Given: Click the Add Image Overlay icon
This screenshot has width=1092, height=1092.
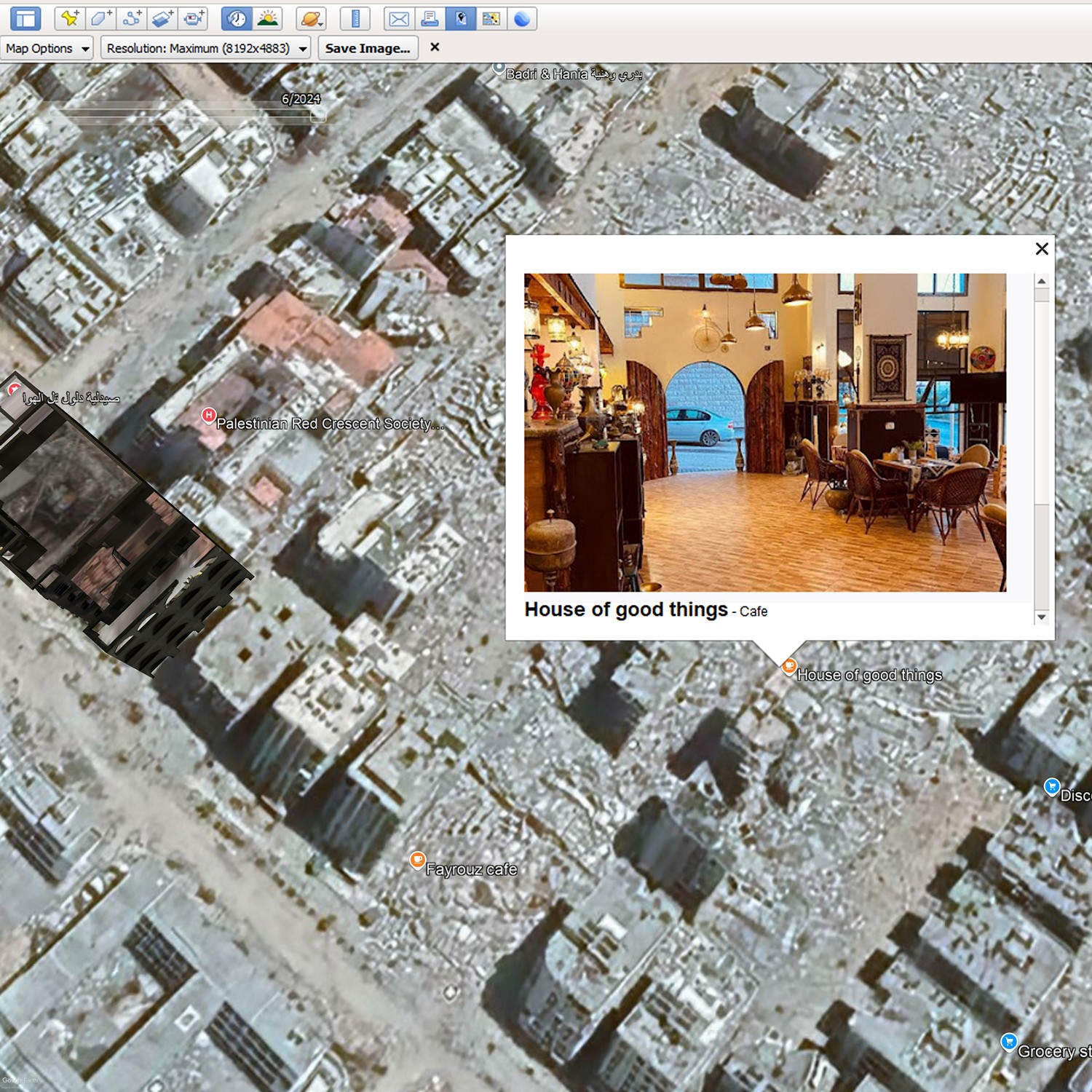Looking at the screenshot, I should click(x=162, y=18).
